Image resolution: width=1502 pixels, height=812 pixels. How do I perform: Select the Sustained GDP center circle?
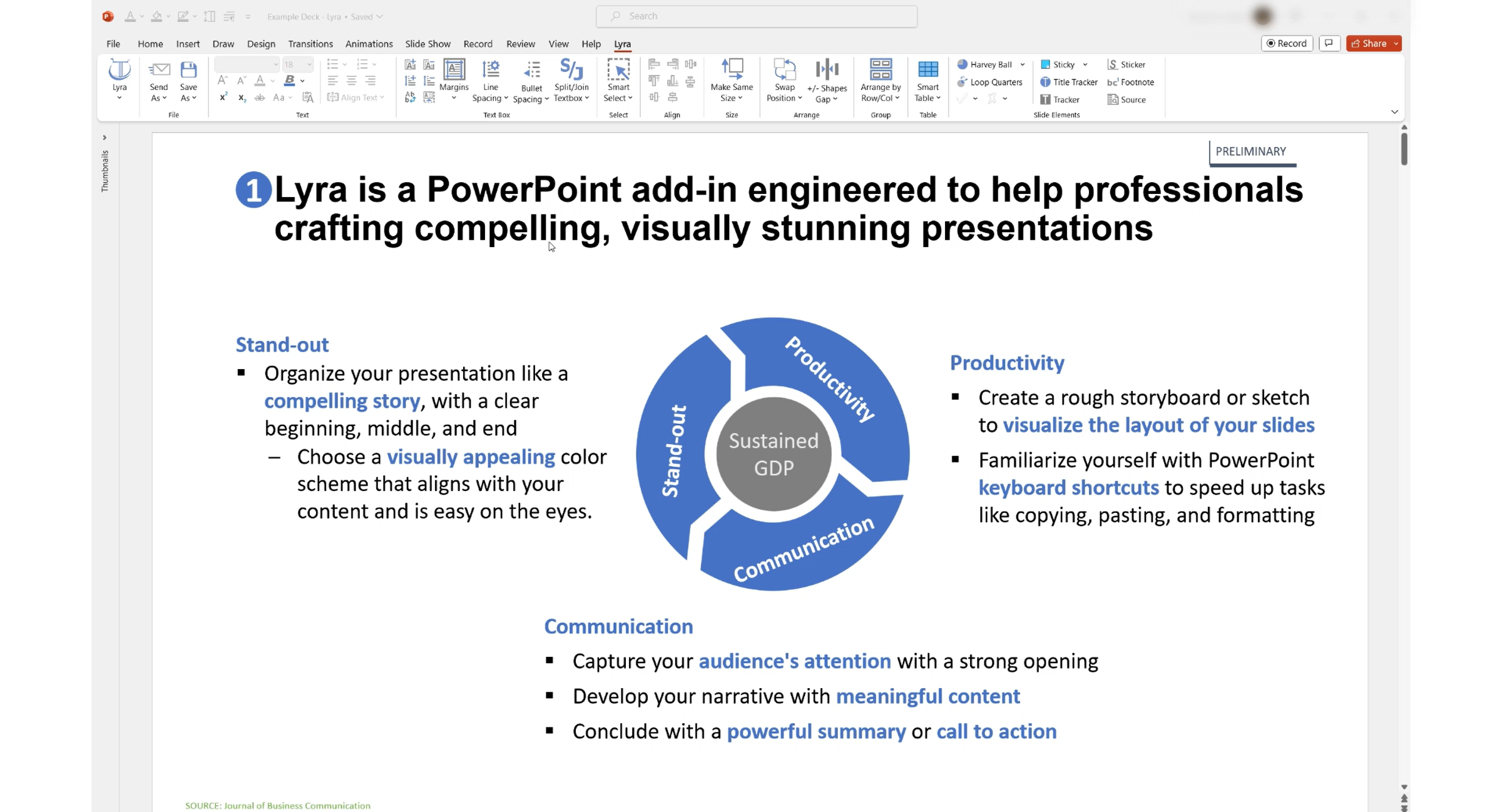click(x=774, y=454)
